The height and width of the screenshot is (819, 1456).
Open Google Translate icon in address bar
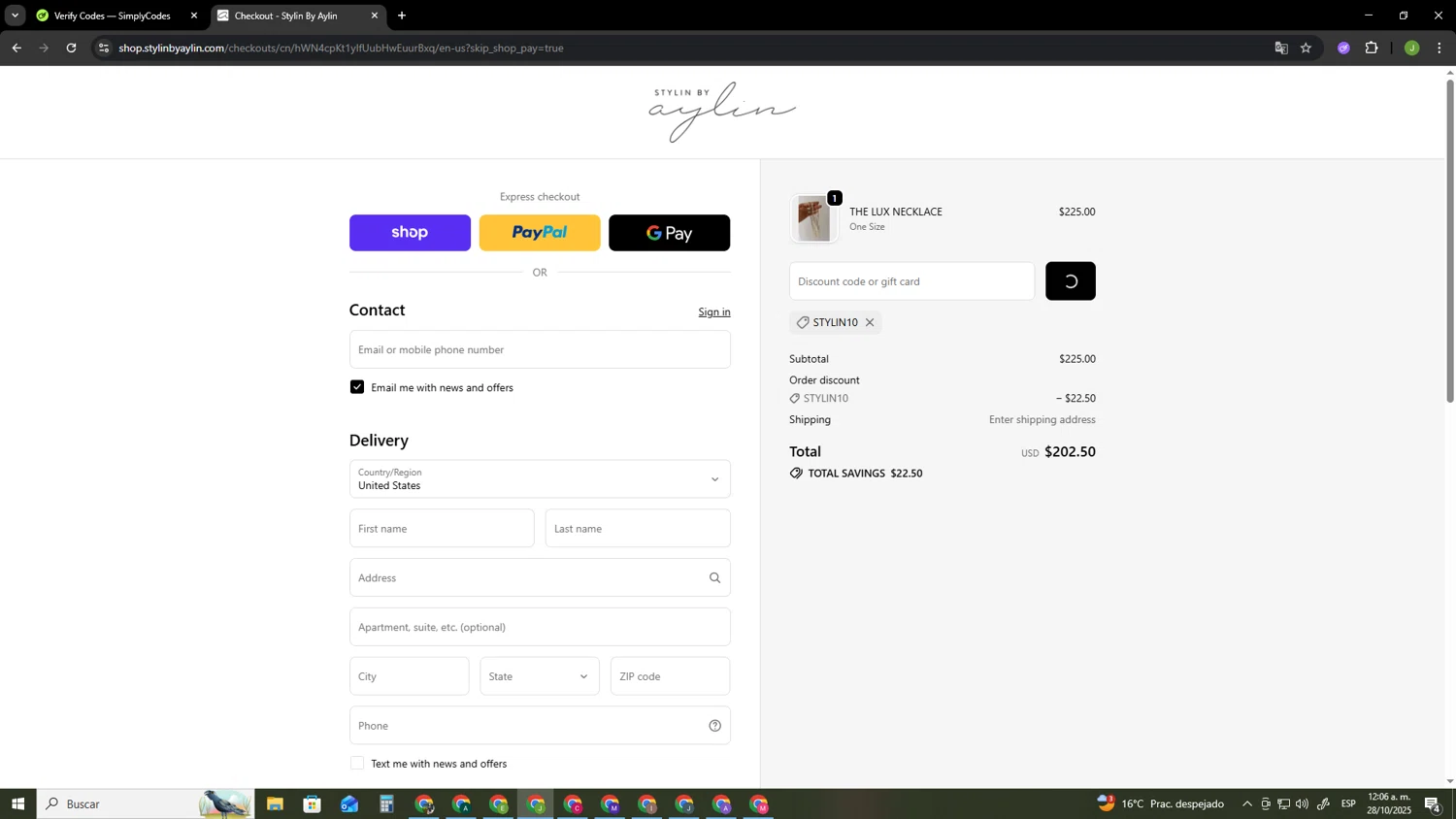pyautogui.click(x=1281, y=48)
